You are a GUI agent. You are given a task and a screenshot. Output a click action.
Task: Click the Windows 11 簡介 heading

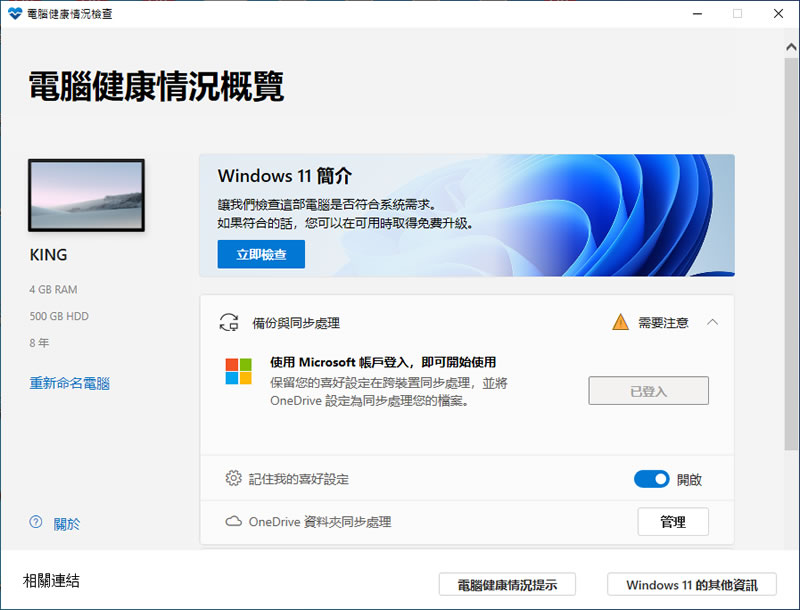tap(285, 176)
